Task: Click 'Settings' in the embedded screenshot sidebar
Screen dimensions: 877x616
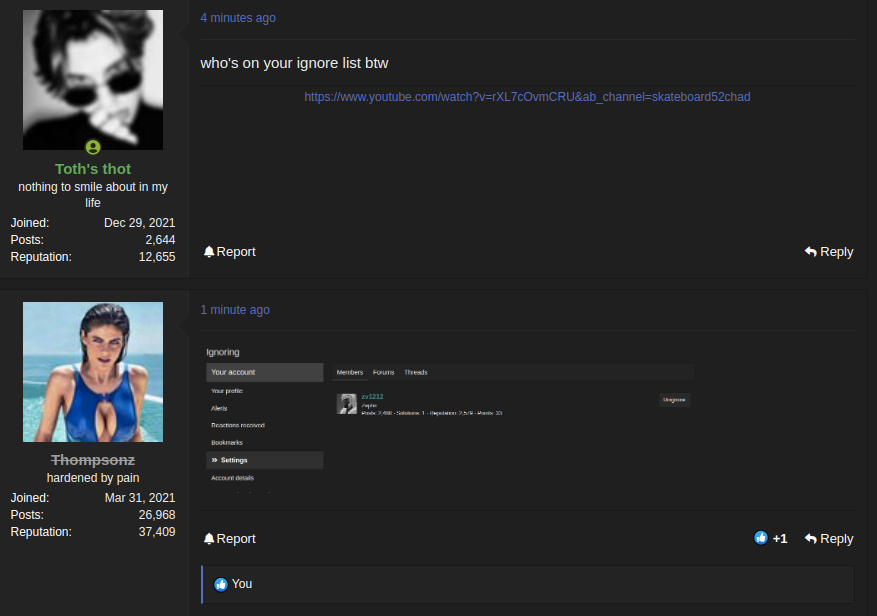Action: click(x=265, y=460)
